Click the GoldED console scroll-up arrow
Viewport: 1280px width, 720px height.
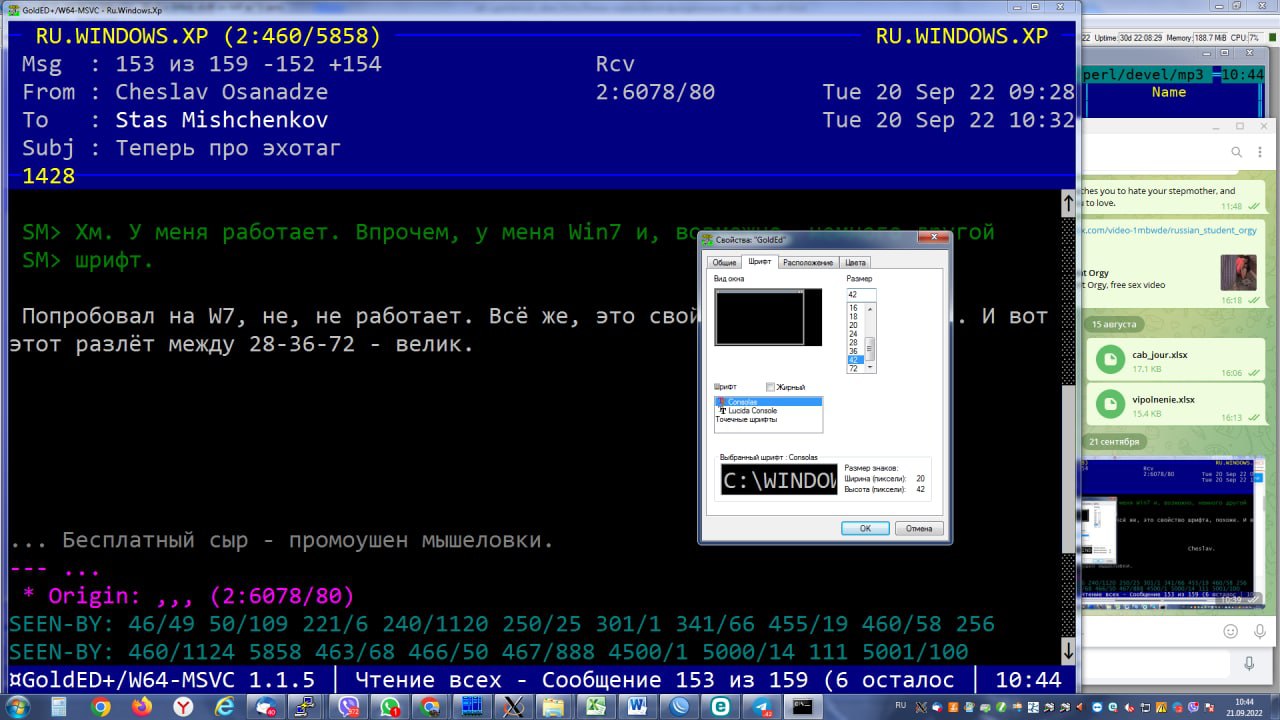click(1068, 203)
